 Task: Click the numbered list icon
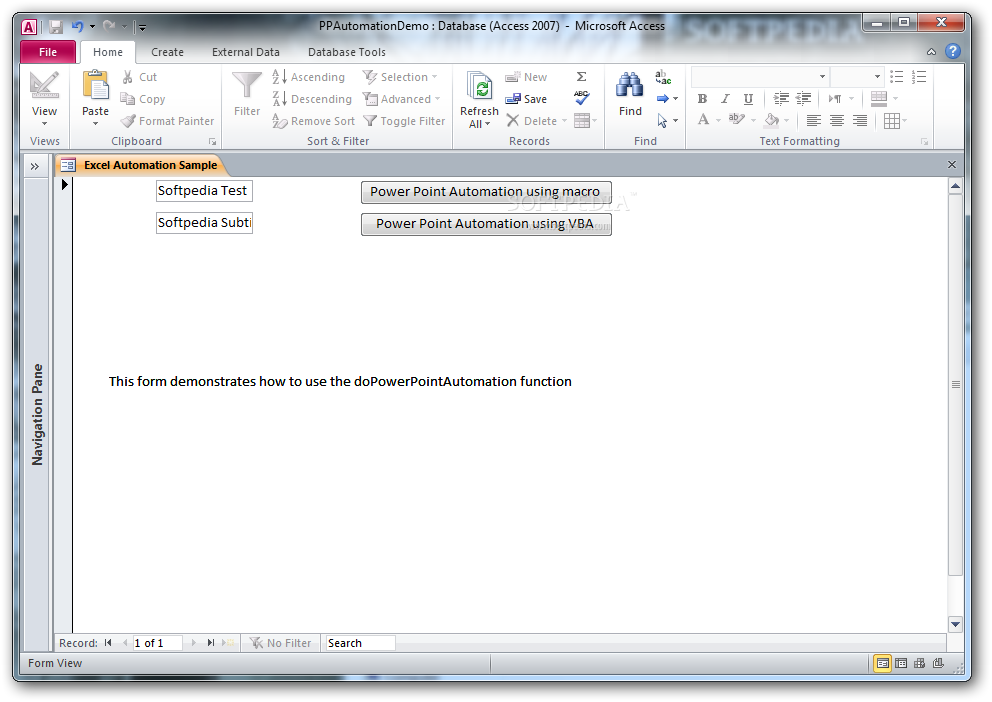click(919, 77)
